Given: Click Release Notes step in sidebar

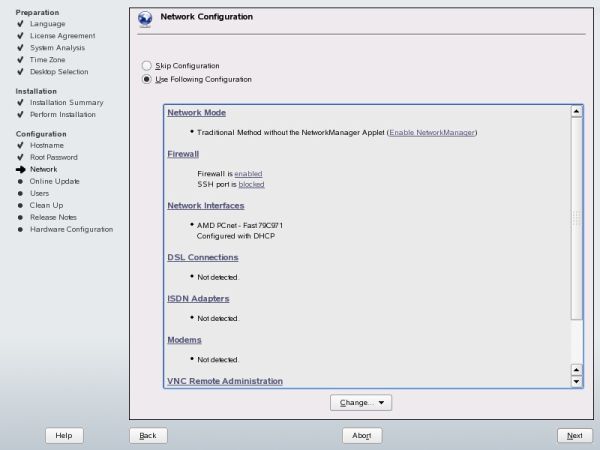Looking at the screenshot, I should (54, 217).
